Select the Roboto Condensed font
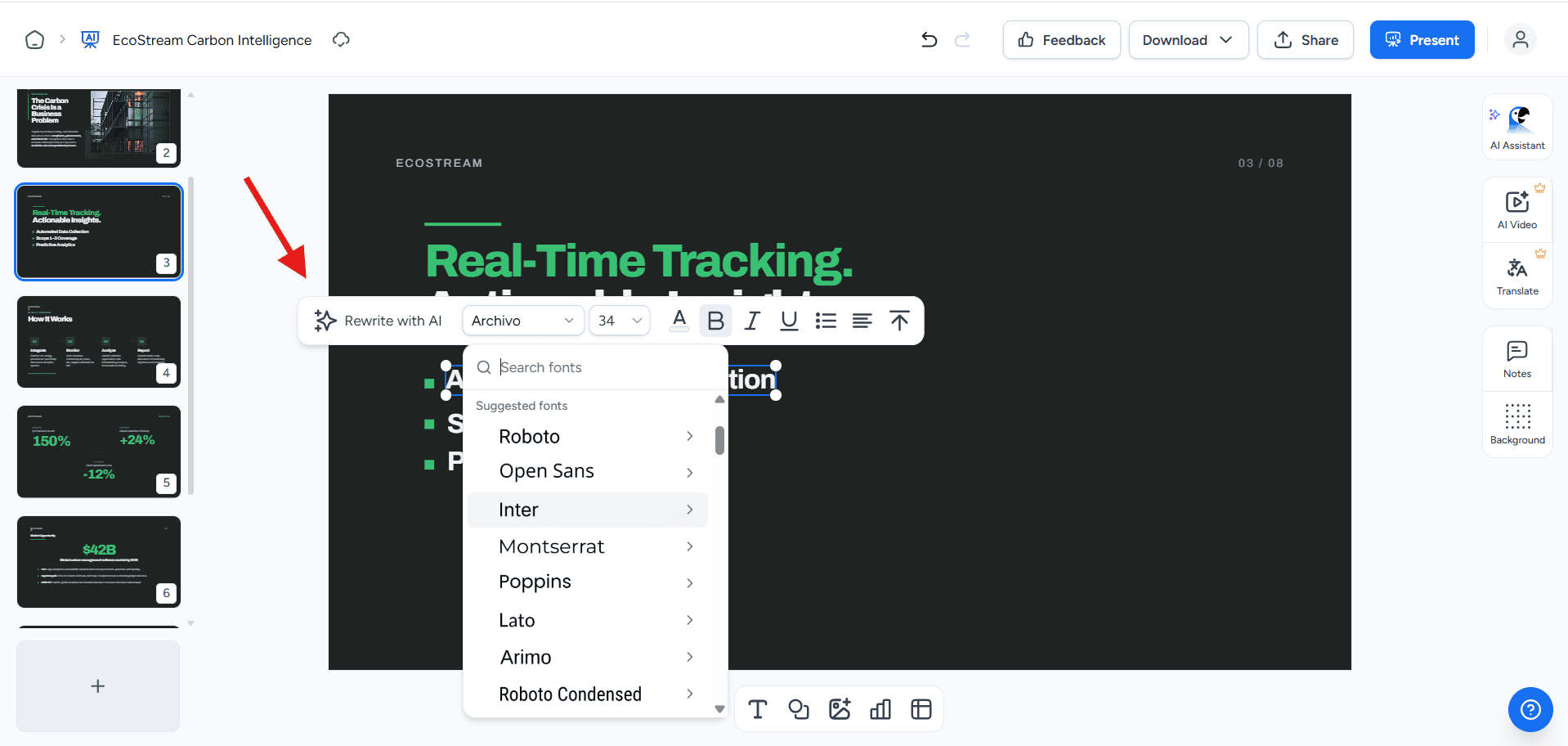The width and height of the screenshot is (1568, 746). (x=587, y=694)
